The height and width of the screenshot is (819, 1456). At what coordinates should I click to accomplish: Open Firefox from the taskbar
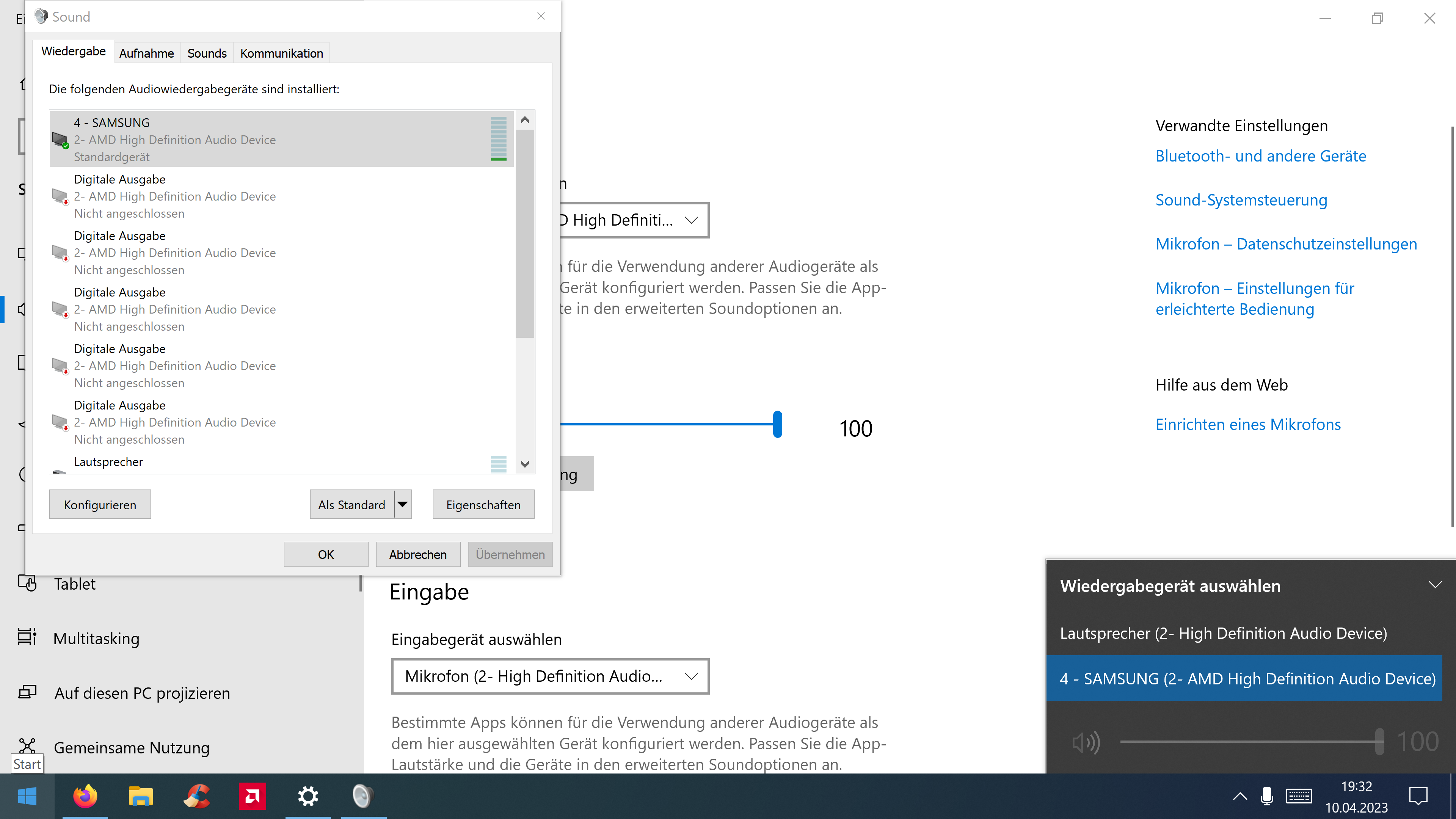click(x=85, y=796)
